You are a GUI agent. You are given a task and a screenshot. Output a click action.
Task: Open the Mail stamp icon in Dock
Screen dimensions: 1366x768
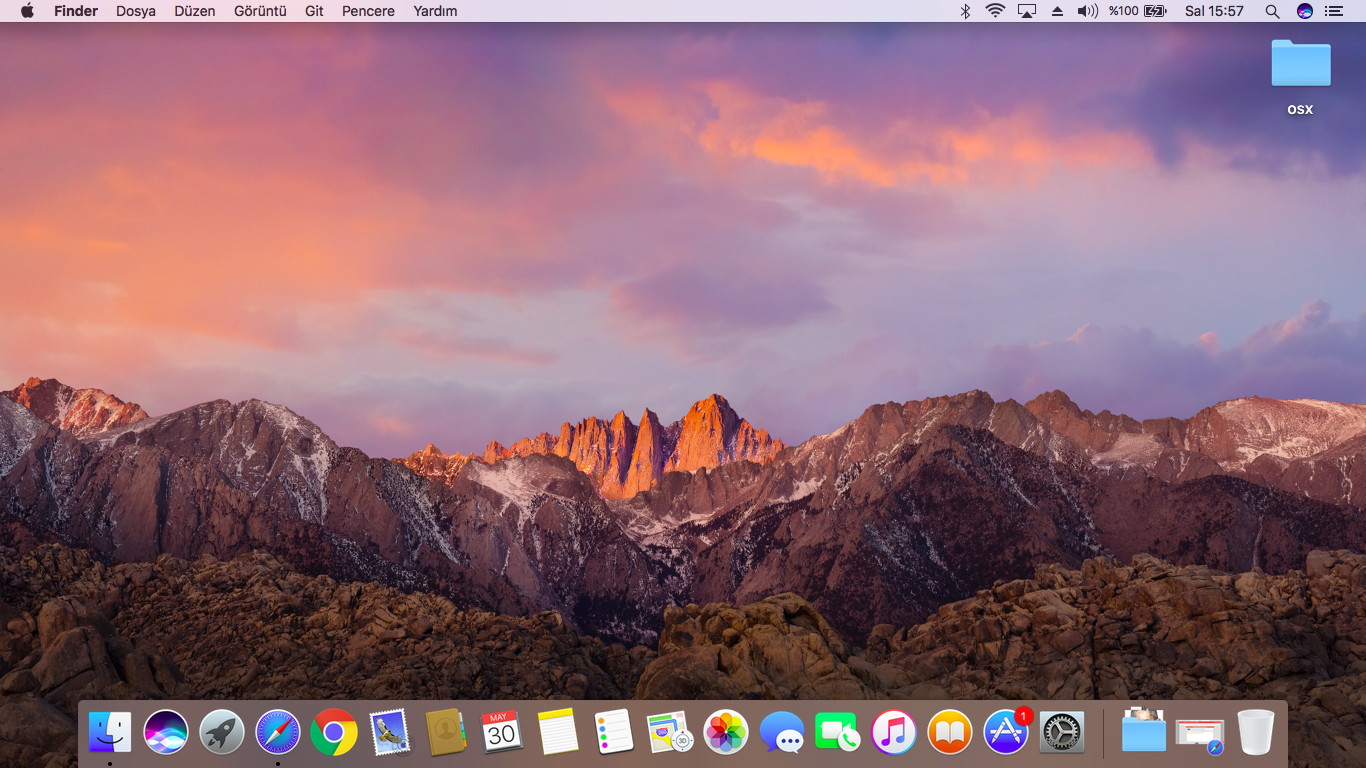pyautogui.click(x=390, y=733)
